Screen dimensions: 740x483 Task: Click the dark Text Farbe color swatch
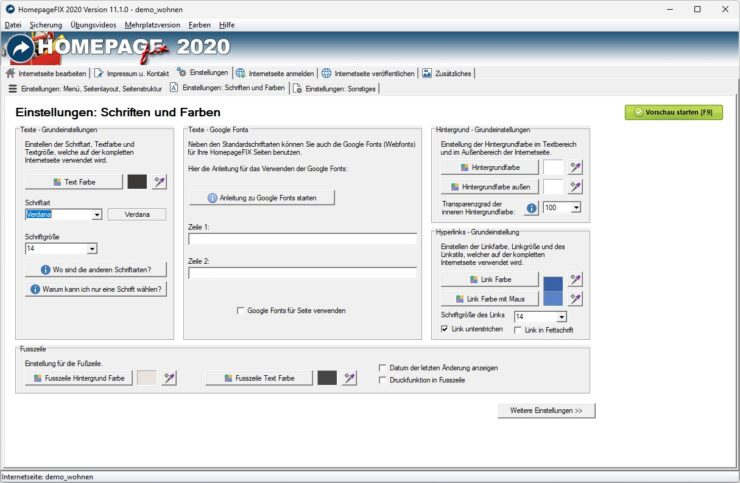pos(137,182)
